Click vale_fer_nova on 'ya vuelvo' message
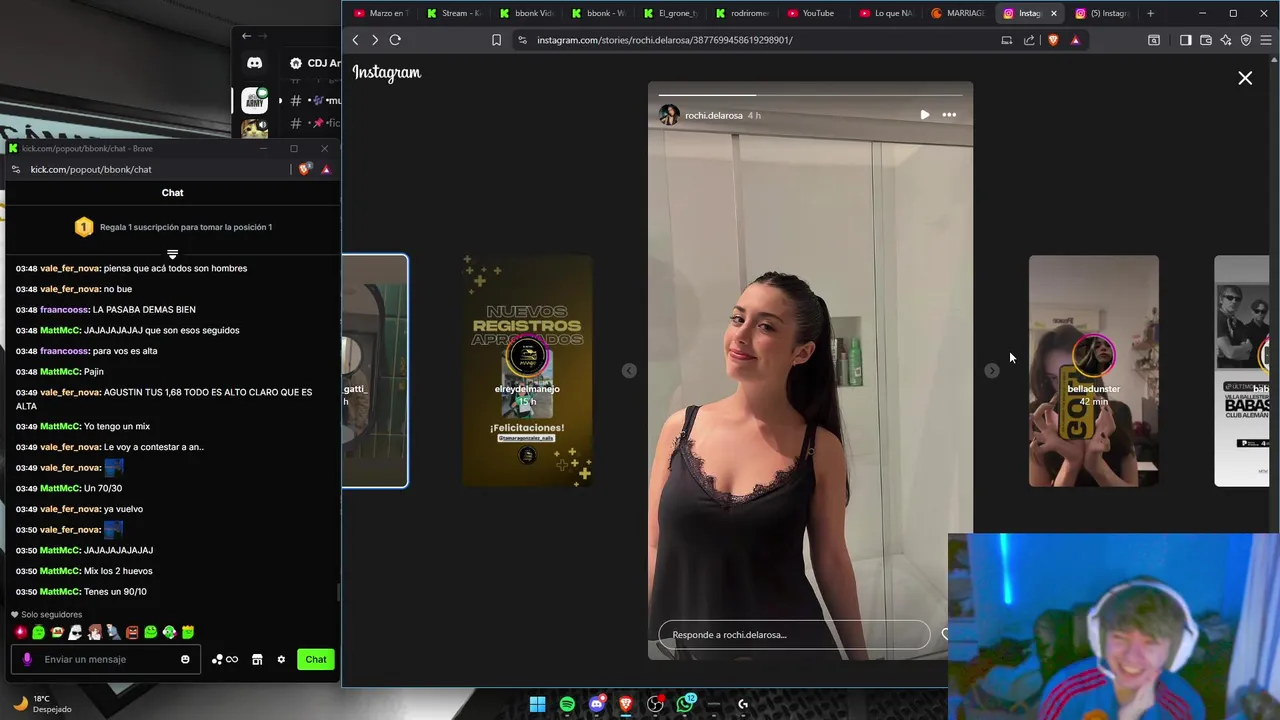Viewport: 1280px width, 720px height. [70, 509]
